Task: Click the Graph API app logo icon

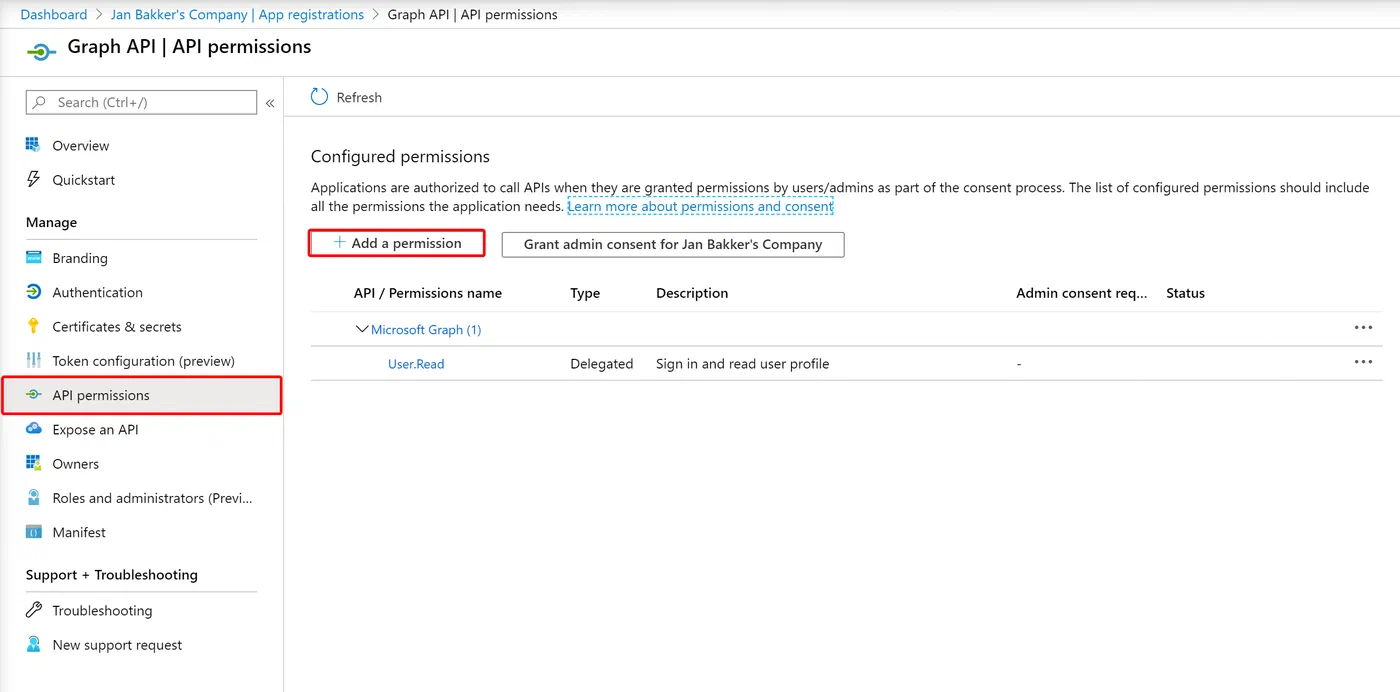Action: pos(40,52)
